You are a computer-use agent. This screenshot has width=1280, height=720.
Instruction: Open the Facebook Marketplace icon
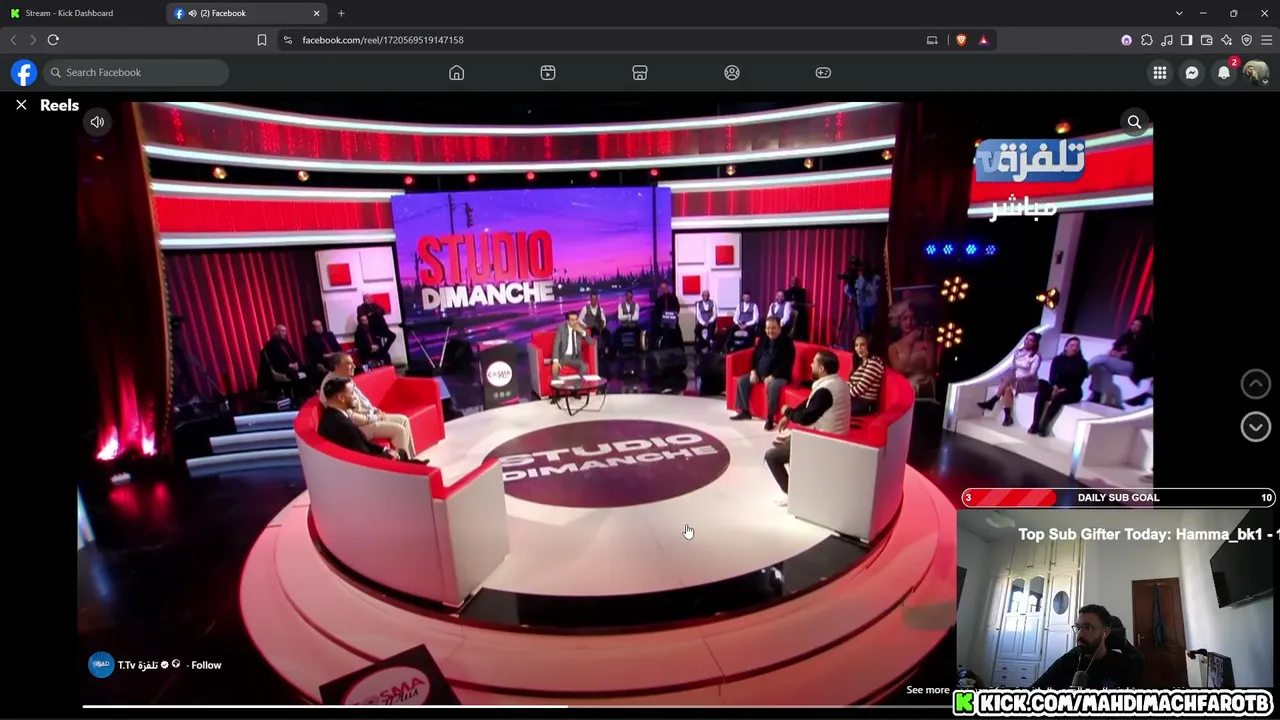[640, 72]
